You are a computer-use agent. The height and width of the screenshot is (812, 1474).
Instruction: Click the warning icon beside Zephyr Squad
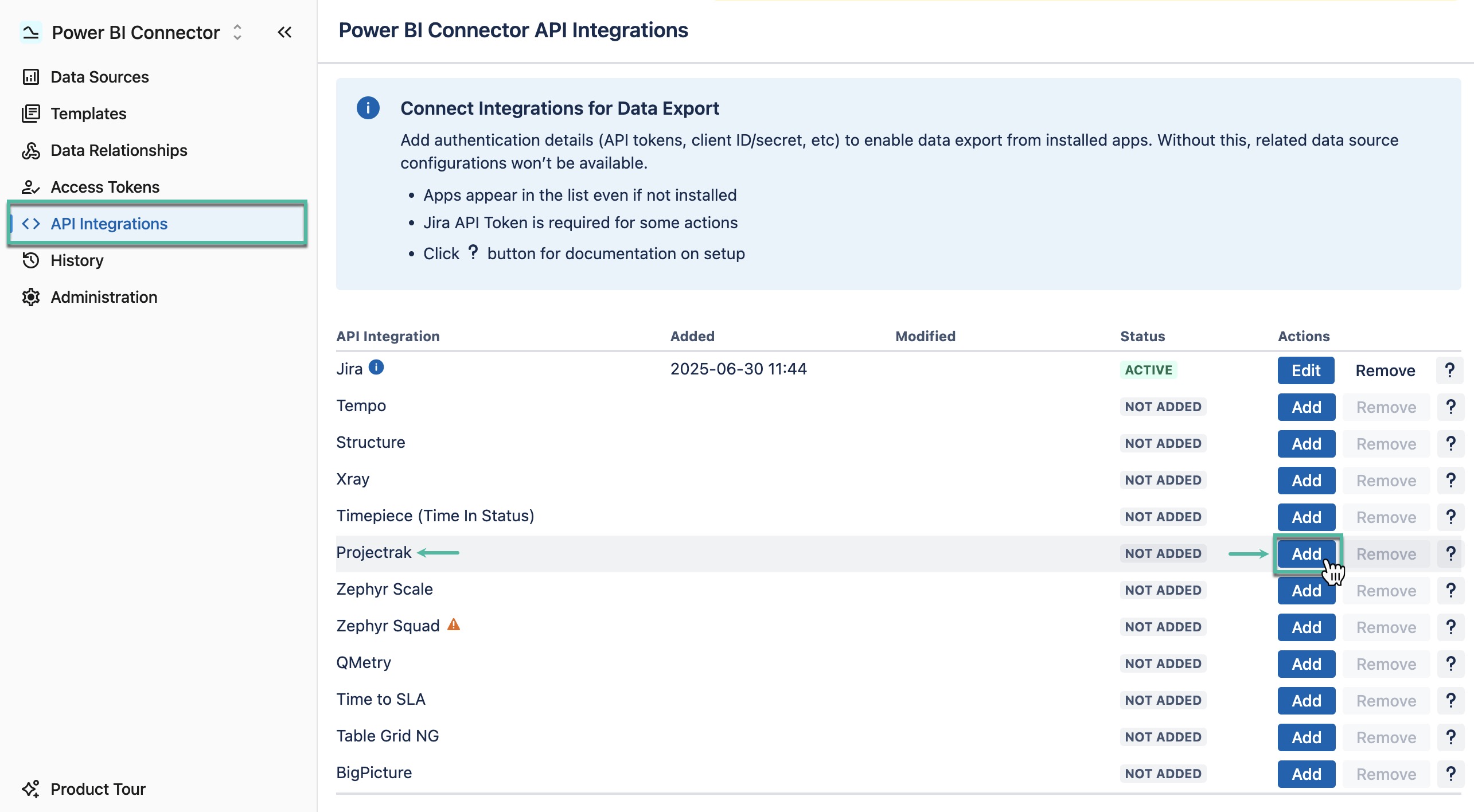coord(454,624)
